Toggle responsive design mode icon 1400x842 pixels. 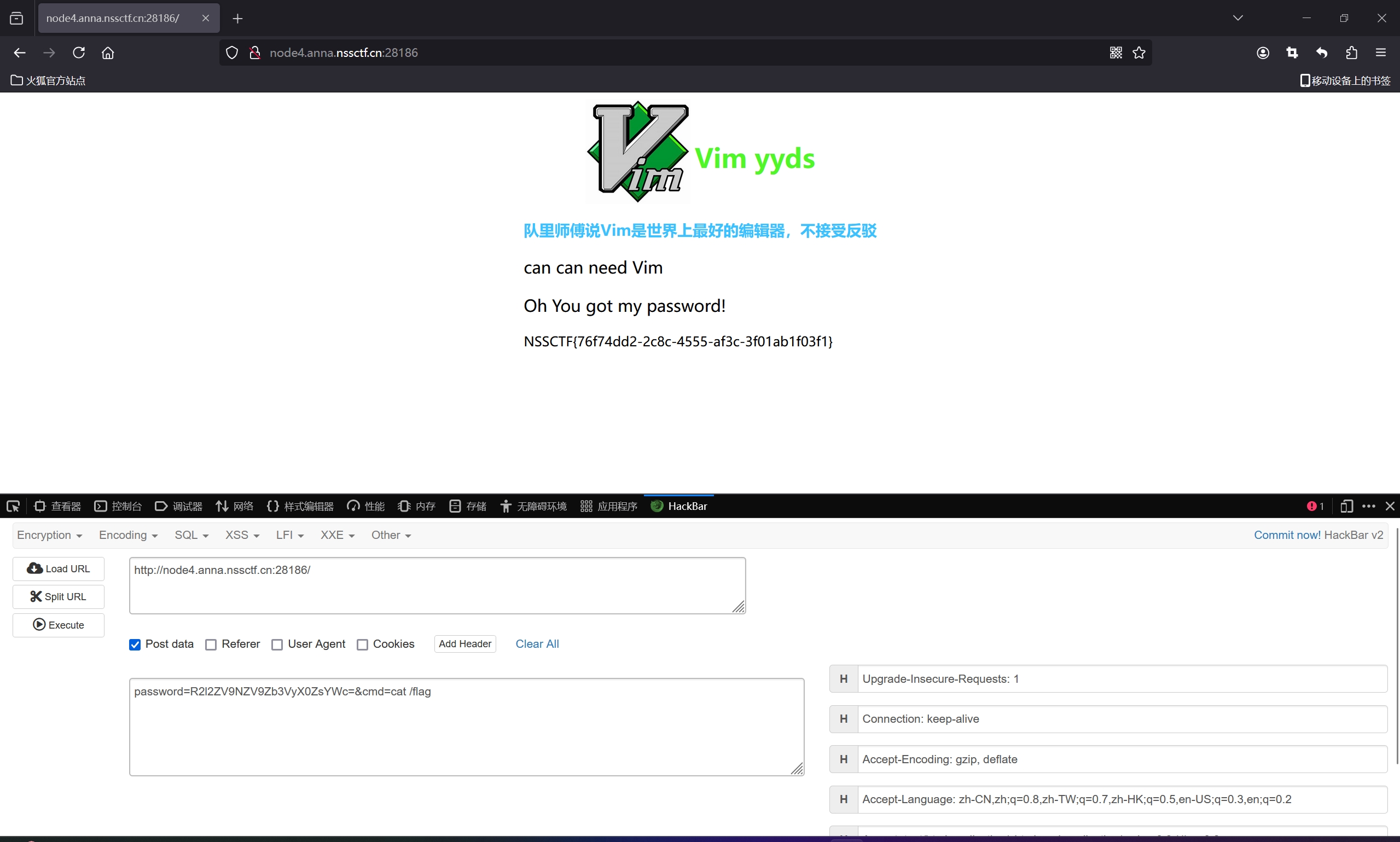point(1347,506)
